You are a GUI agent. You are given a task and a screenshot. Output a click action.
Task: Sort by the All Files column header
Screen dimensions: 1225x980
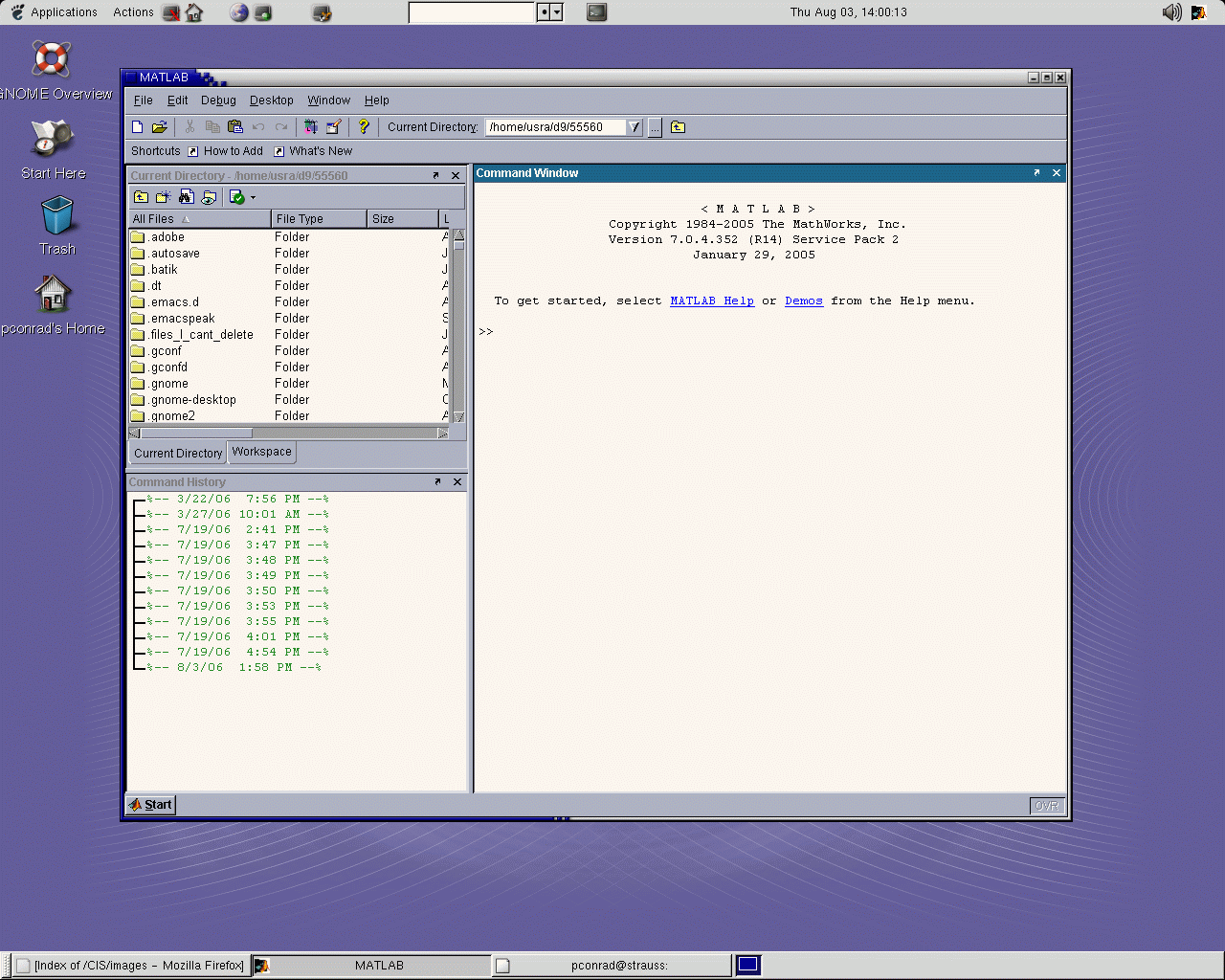pyautogui.click(x=200, y=219)
